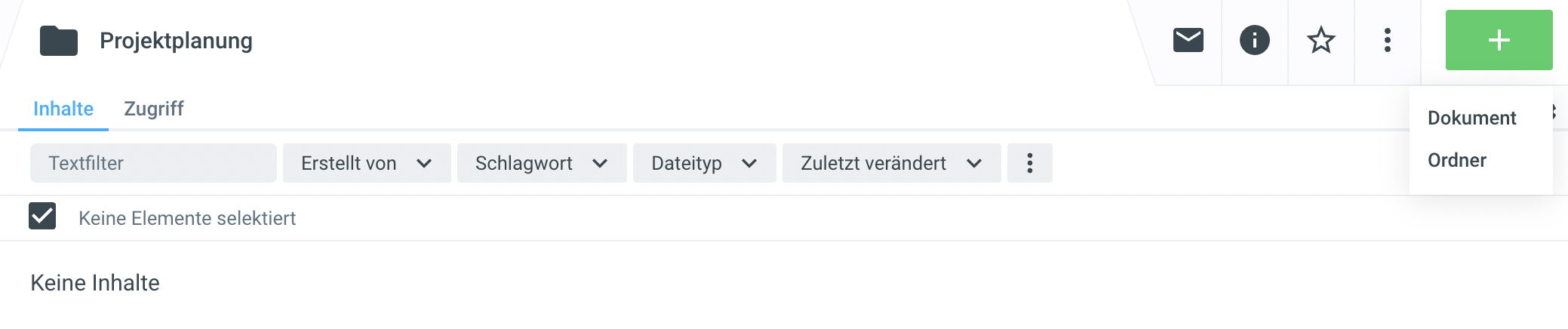Click the Projektplanung folder icon
This screenshot has width=1568, height=329.
[59, 41]
